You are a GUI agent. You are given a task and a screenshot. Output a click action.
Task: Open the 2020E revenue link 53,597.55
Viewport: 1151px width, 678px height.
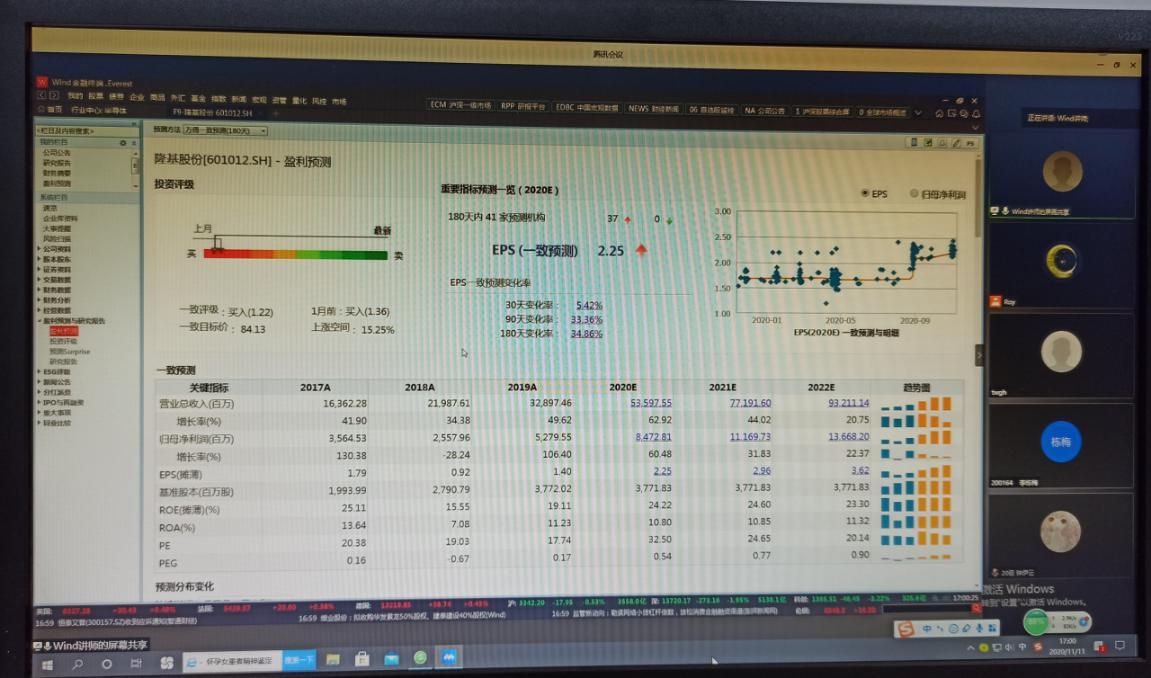(x=650, y=403)
